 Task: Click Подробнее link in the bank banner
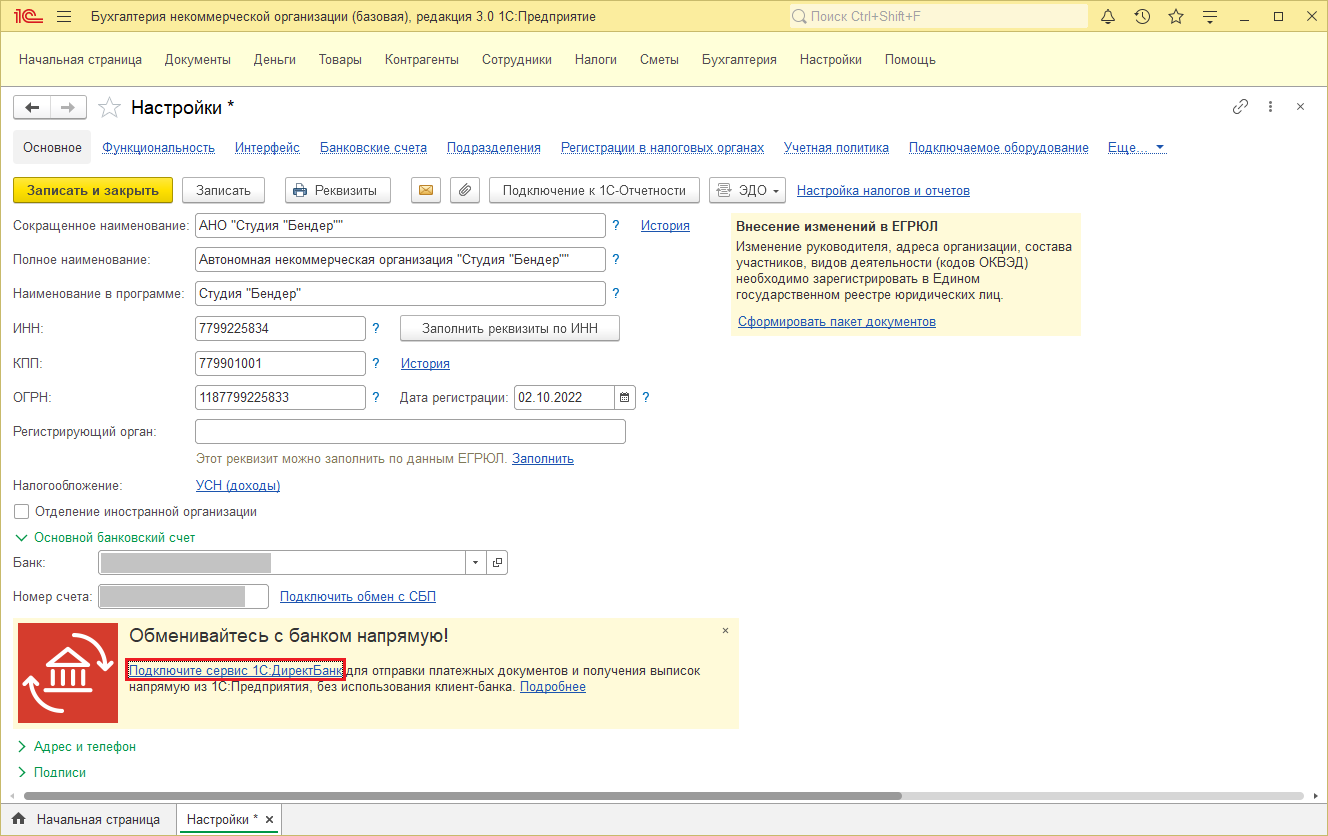pos(553,687)
